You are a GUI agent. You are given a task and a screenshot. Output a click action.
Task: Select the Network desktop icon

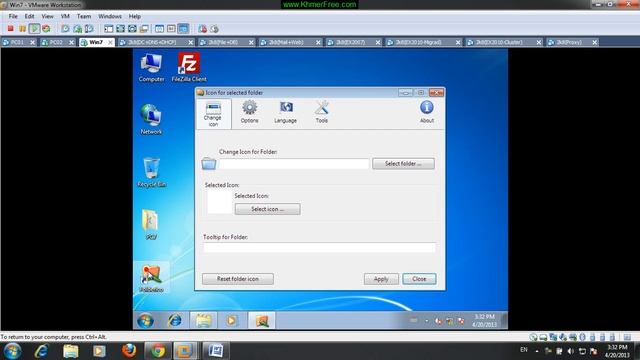pos(151,119)
